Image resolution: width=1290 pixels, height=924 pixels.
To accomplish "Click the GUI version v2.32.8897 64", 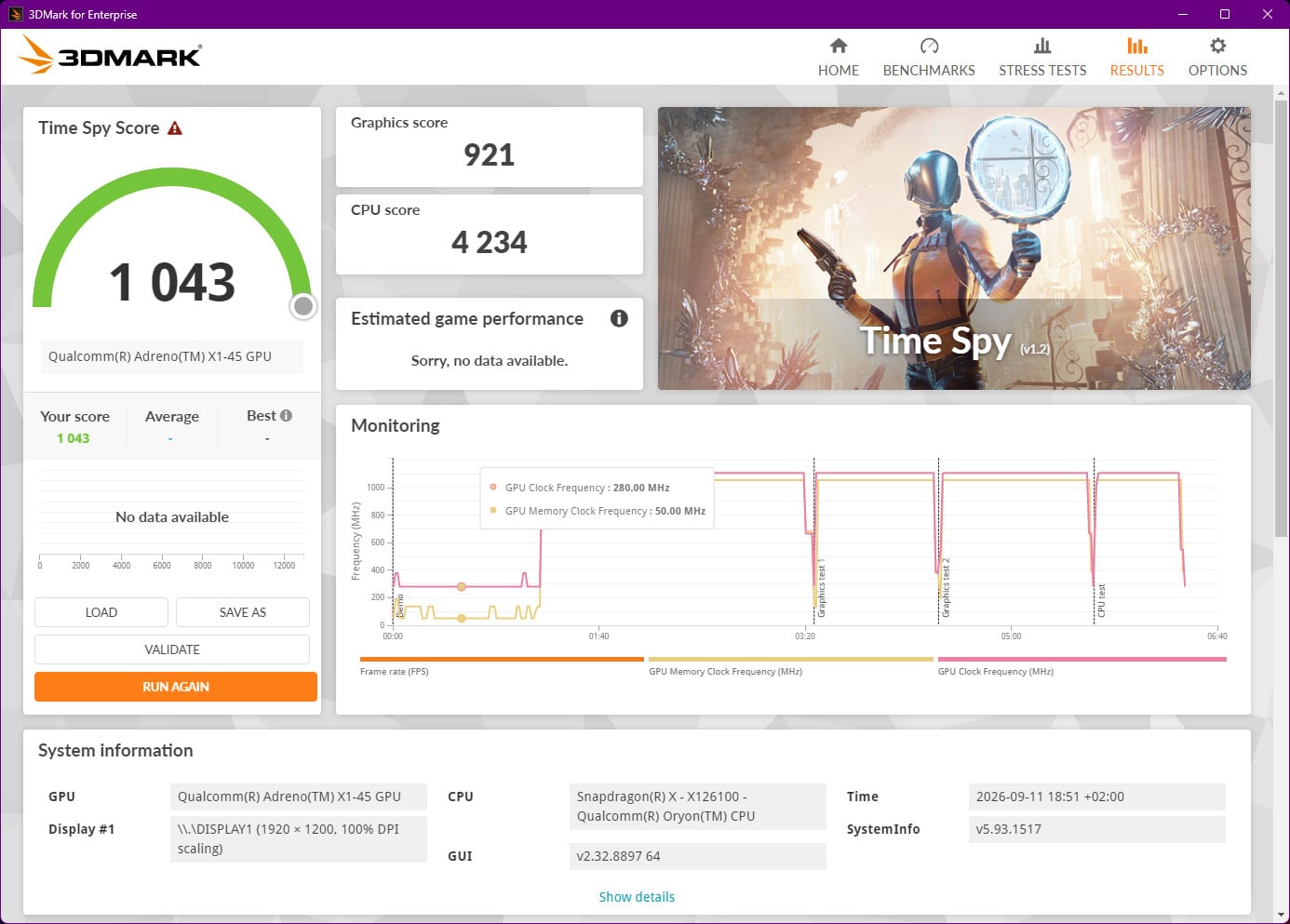I will click(697, 856).
